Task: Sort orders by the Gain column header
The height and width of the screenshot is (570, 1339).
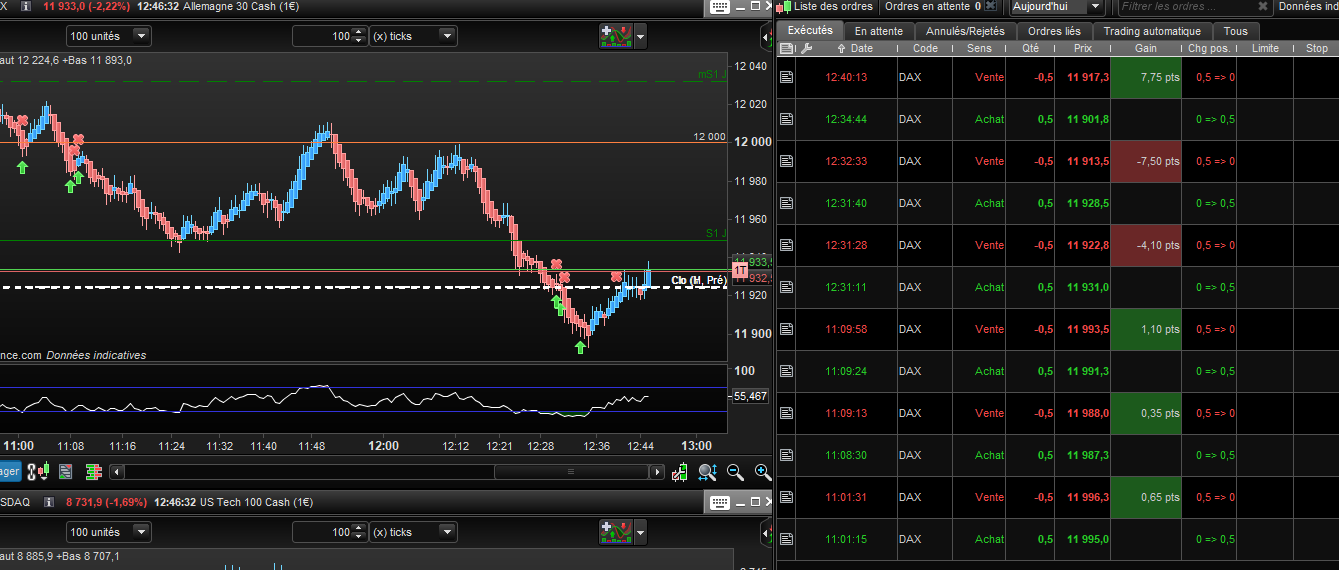Action: (x=1146, y=48)
